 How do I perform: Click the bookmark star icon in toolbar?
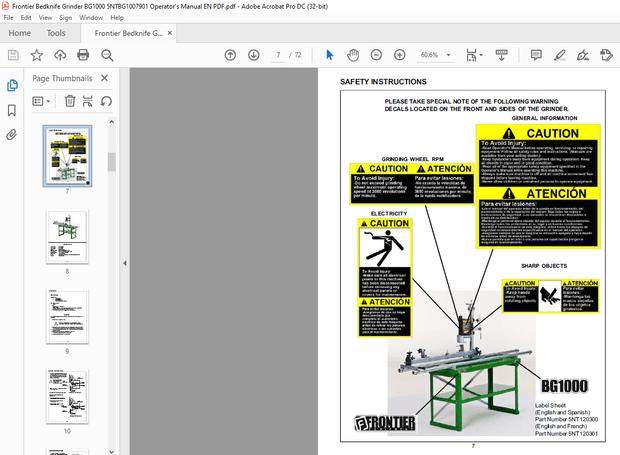[x=36, y=55]
